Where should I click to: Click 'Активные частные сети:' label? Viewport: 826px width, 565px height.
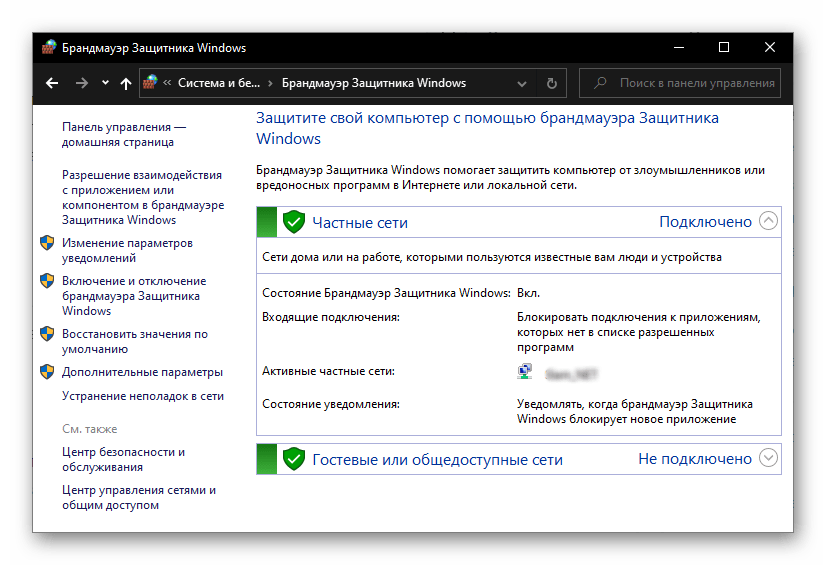click(328, 371)
